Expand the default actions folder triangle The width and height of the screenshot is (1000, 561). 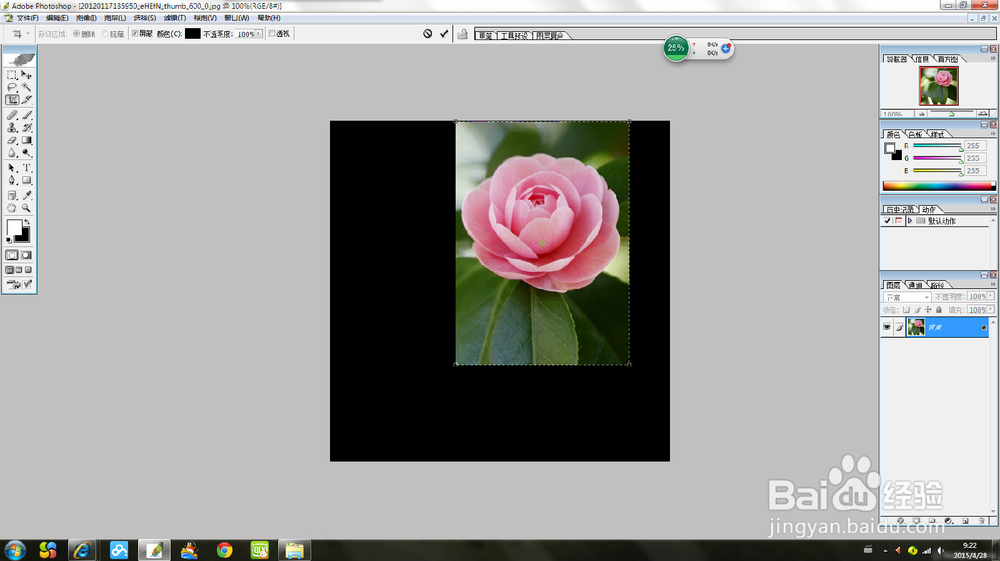pyautogui.click(x=910, y=221)
